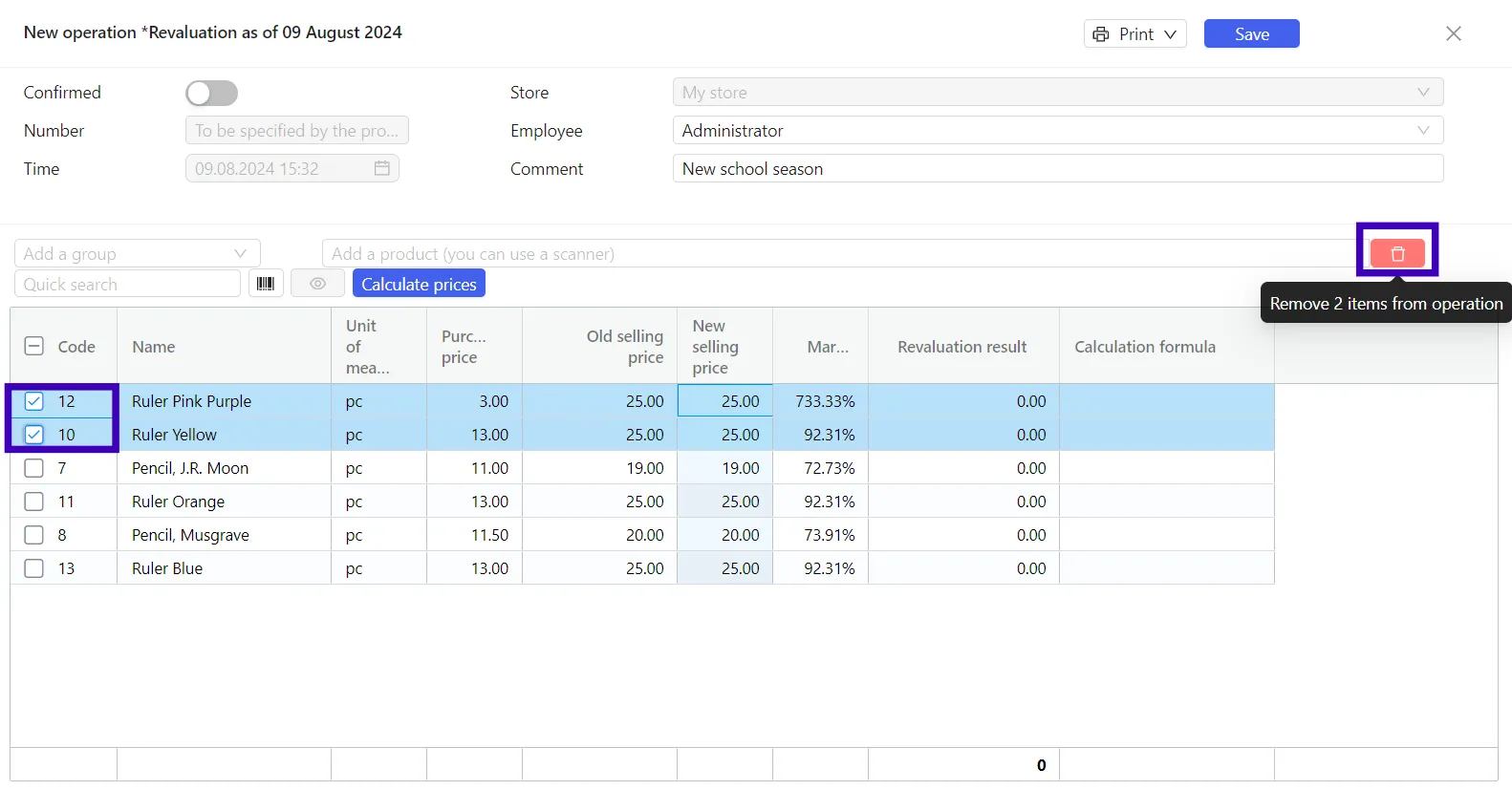The image size is (1512, 790).
Task: Uncheck the Ruler Yellow row checkbox
Action: pos(33,435)
